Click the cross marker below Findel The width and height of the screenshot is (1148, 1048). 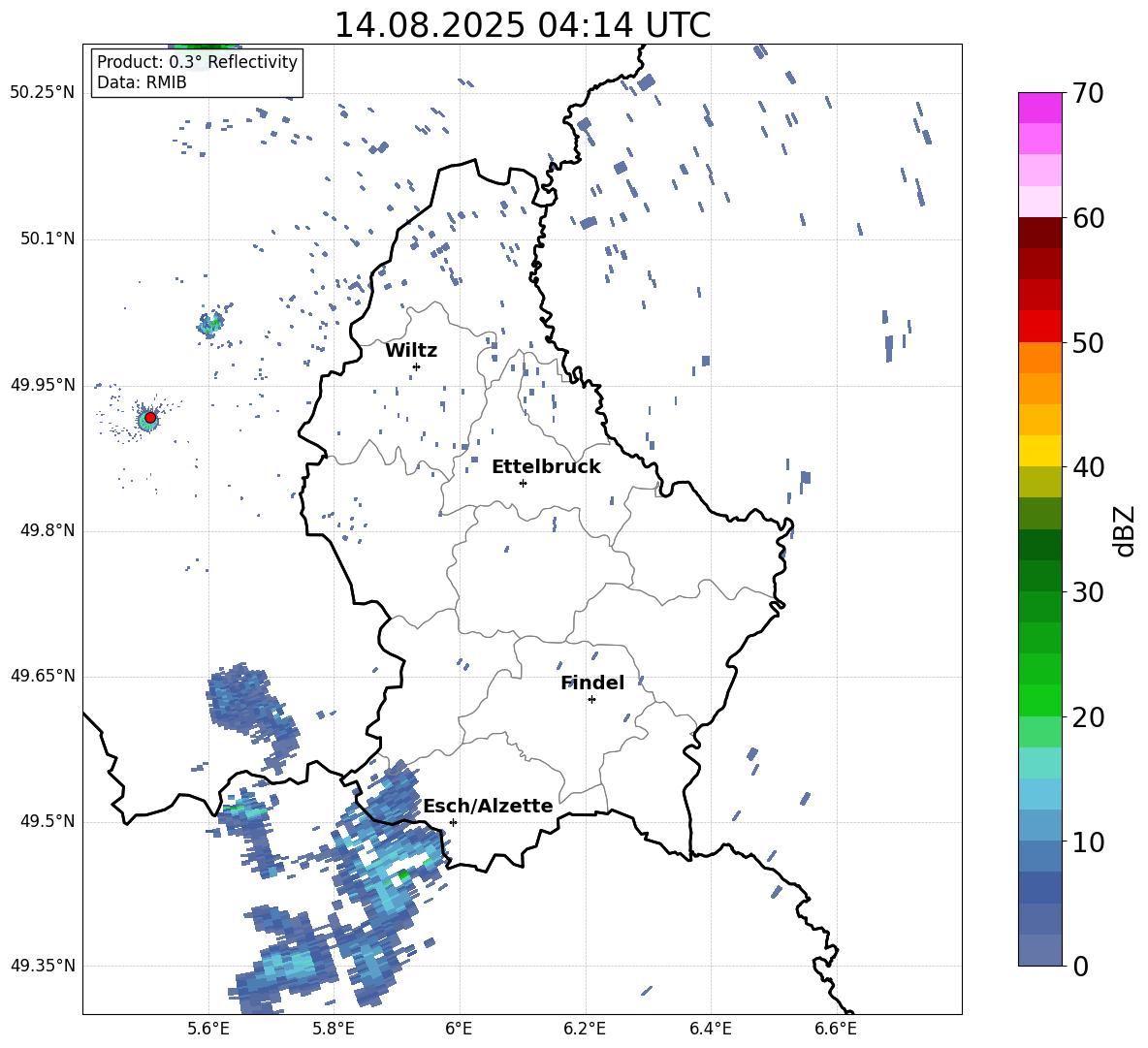pos(591,700)
